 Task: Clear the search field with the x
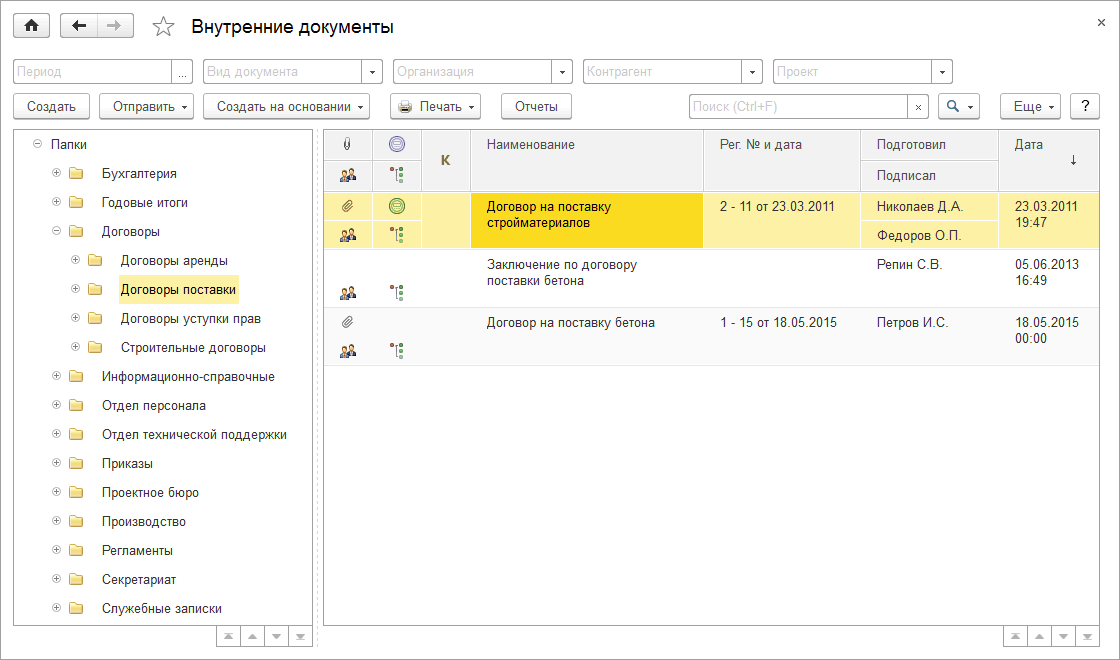[x=918, y=107]
